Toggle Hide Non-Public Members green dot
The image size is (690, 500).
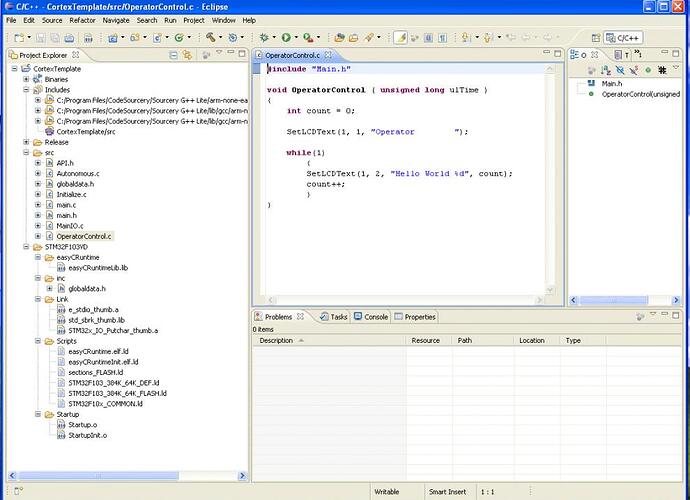pos(648,70)
